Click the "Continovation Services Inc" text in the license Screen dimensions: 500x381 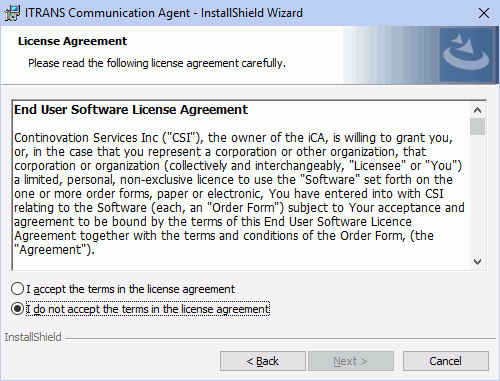pos(86,138)
